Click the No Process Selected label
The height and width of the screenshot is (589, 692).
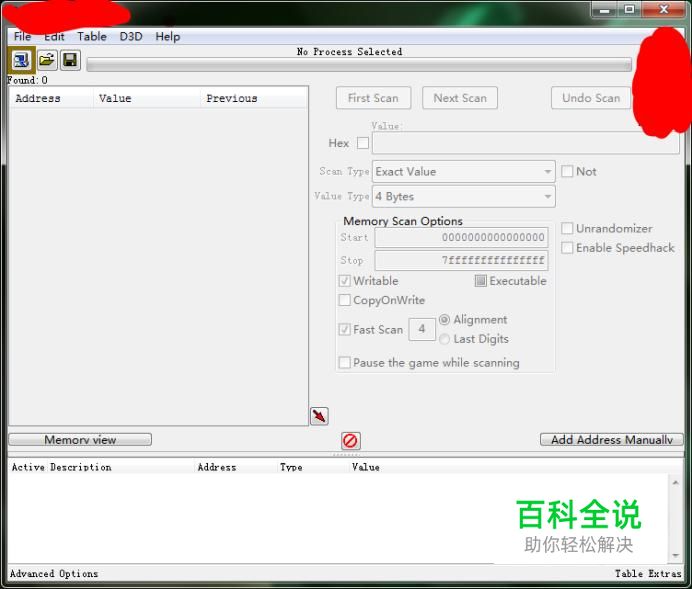point(350,52)
